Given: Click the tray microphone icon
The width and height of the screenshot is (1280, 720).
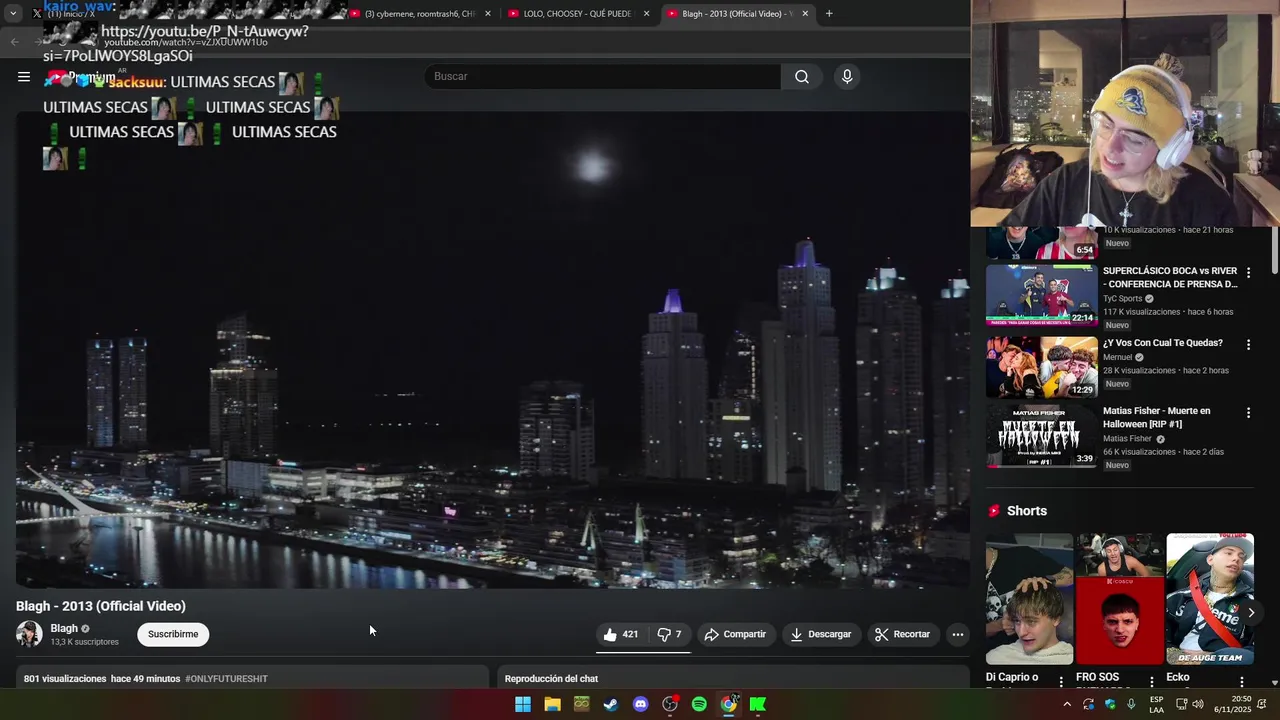Looking at the screenshot, I should pyautogui.click(x=1131, y=704).
